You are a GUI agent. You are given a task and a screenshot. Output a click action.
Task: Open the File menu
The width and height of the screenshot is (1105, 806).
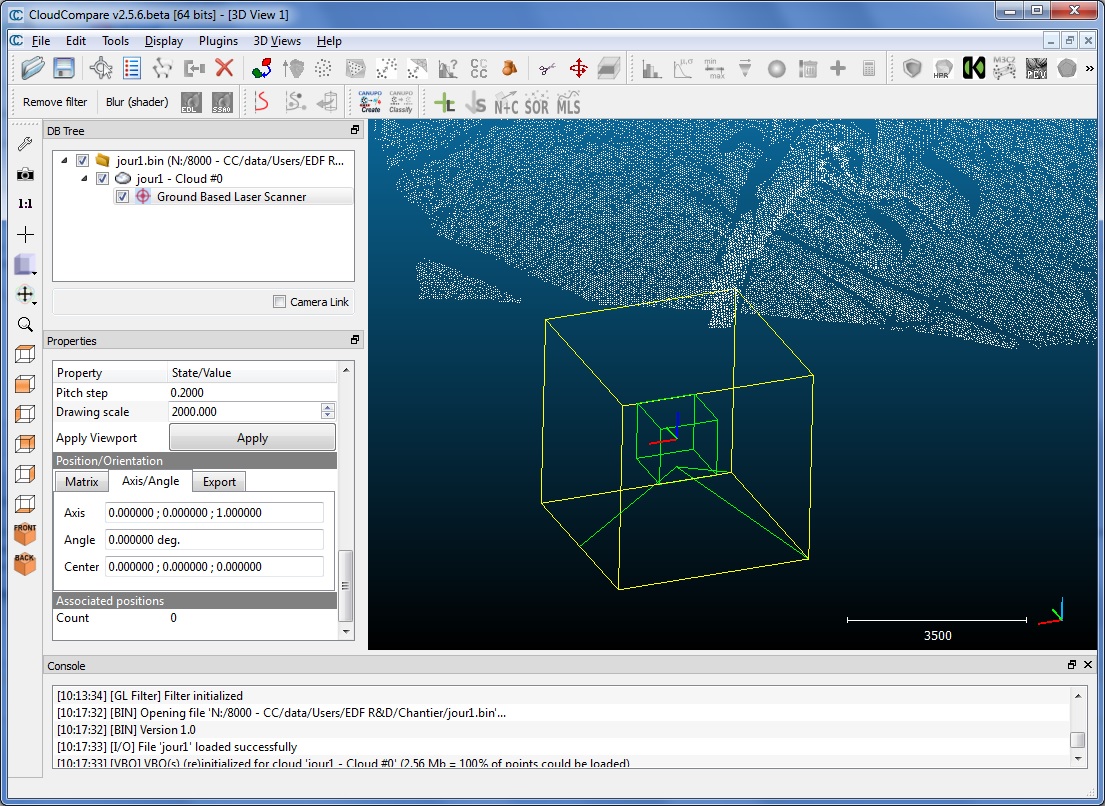[41, 41]
